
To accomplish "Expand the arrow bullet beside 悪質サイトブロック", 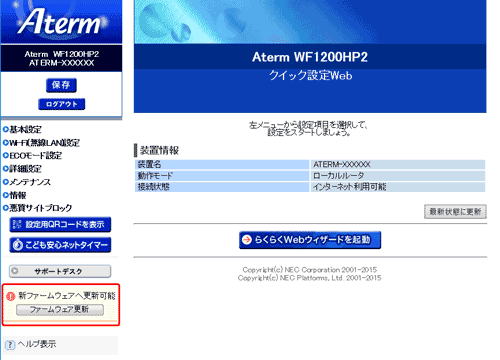I will (6, 208).
